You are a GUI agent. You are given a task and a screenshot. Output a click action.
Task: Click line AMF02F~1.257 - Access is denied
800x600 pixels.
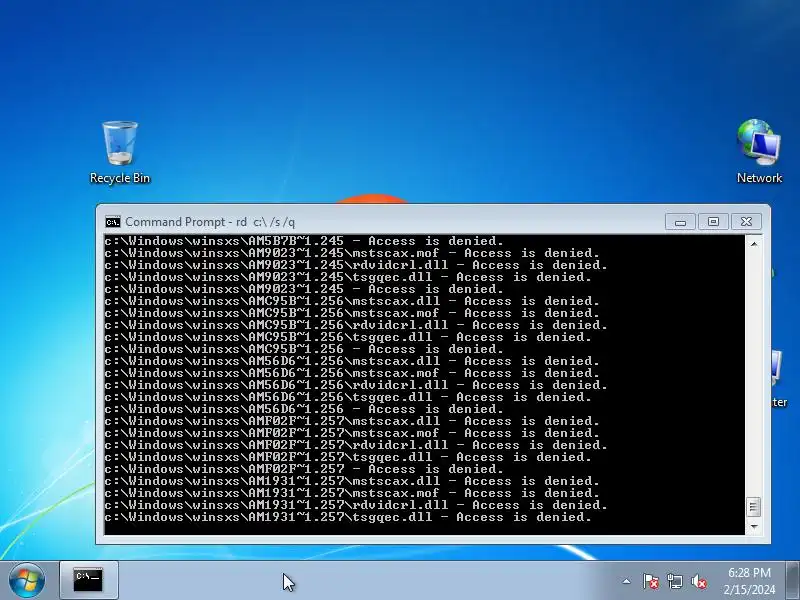coord(304,469)
